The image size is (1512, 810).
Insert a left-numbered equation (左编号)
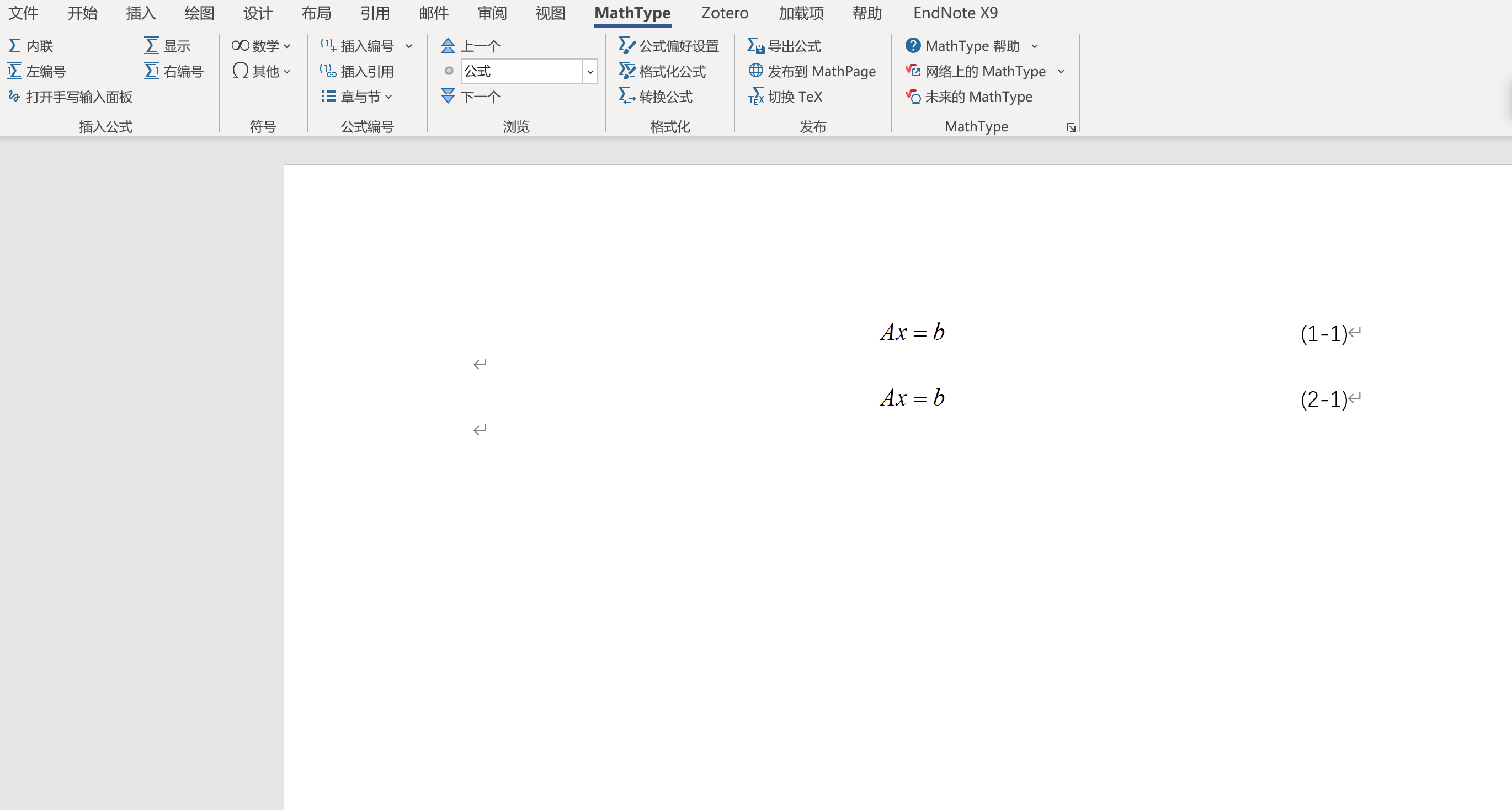pos(37,71)
